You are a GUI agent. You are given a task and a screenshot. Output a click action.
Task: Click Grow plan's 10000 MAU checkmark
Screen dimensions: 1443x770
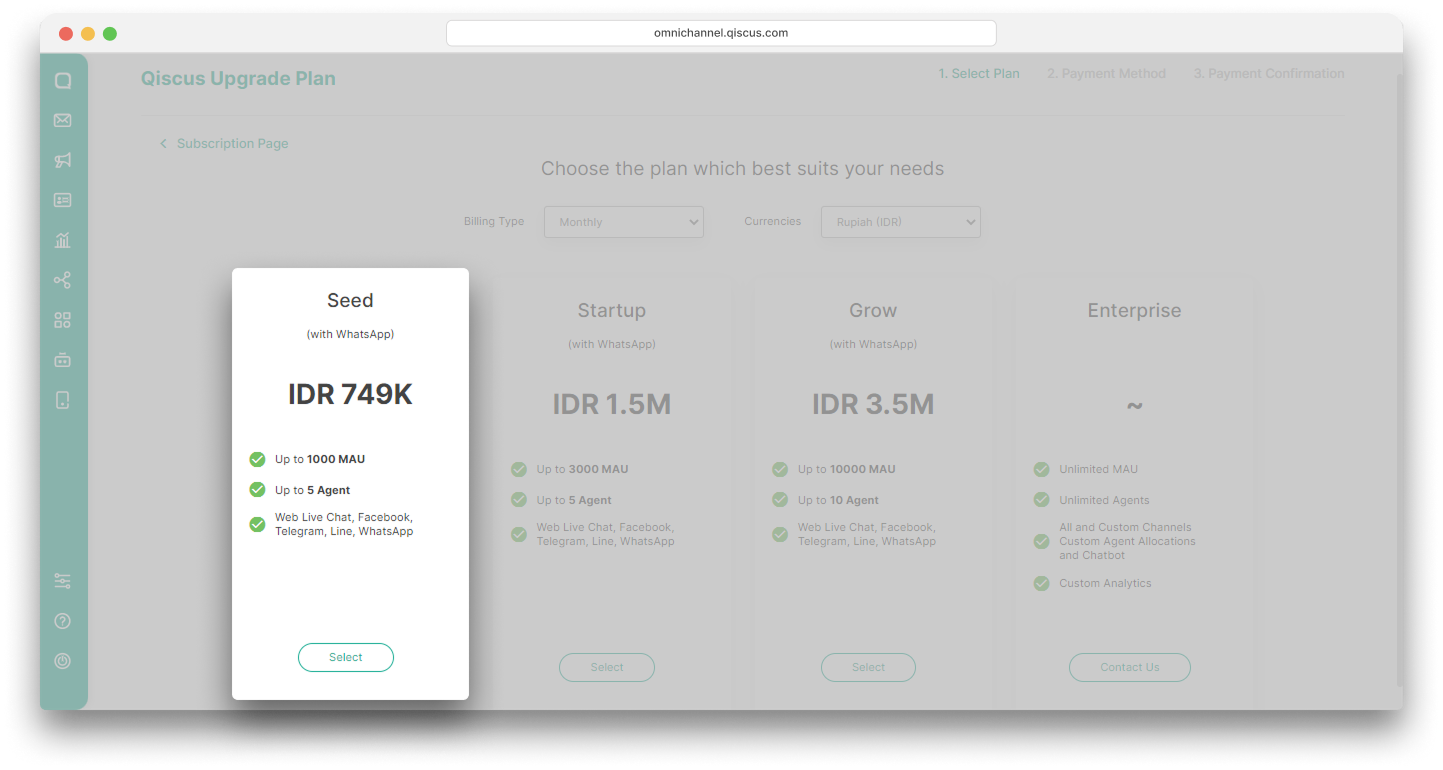point(779,469)
